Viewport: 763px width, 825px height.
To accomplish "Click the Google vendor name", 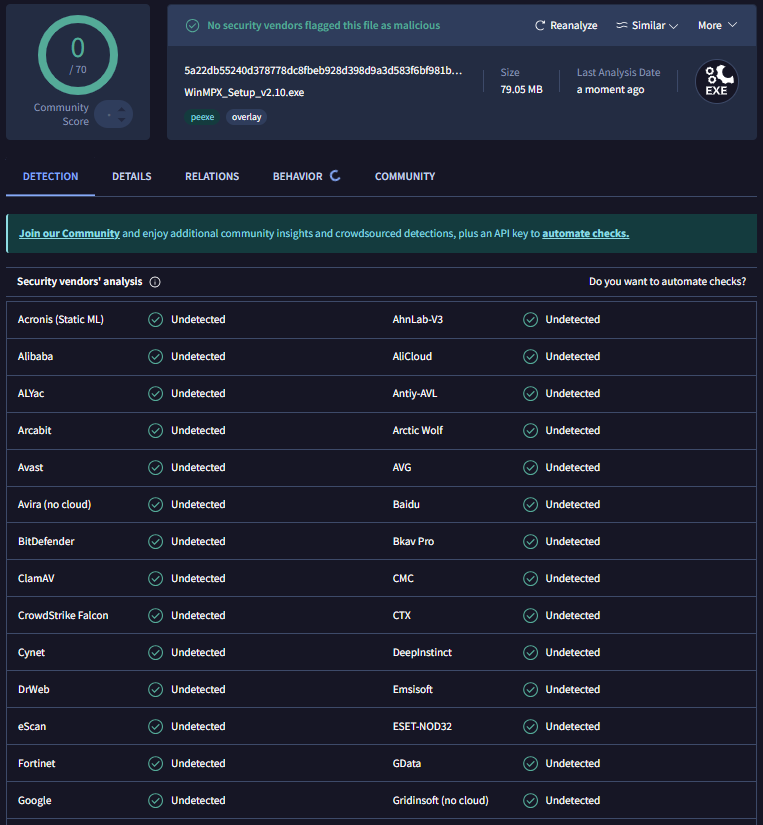I will [35, 800].
